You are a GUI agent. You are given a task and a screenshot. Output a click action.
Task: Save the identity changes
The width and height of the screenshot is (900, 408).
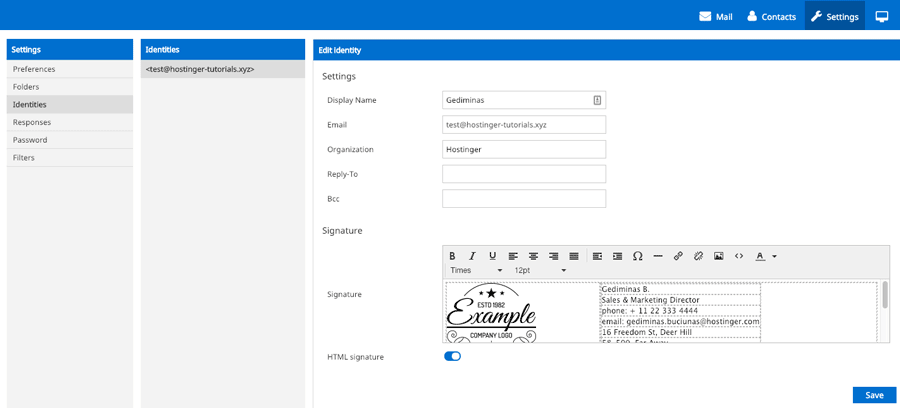point(874,395)
